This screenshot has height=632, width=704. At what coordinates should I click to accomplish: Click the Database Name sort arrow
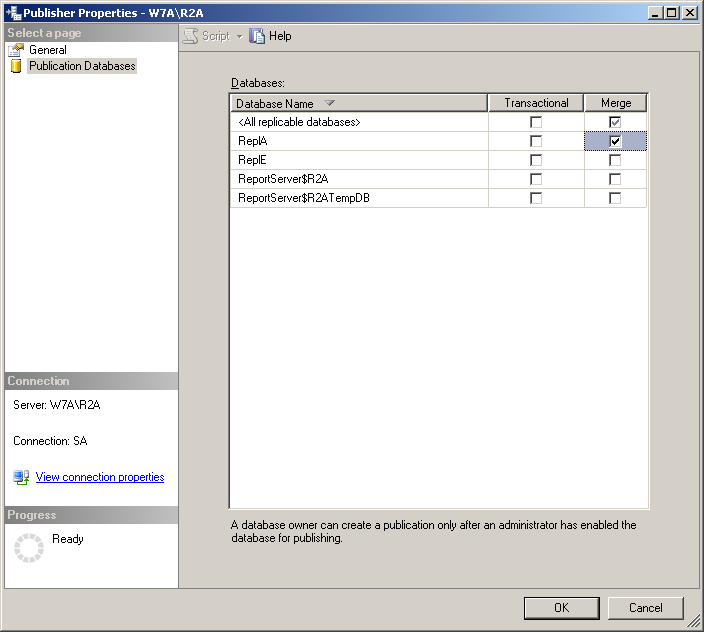pyautogui.click(x=330, y=103)
